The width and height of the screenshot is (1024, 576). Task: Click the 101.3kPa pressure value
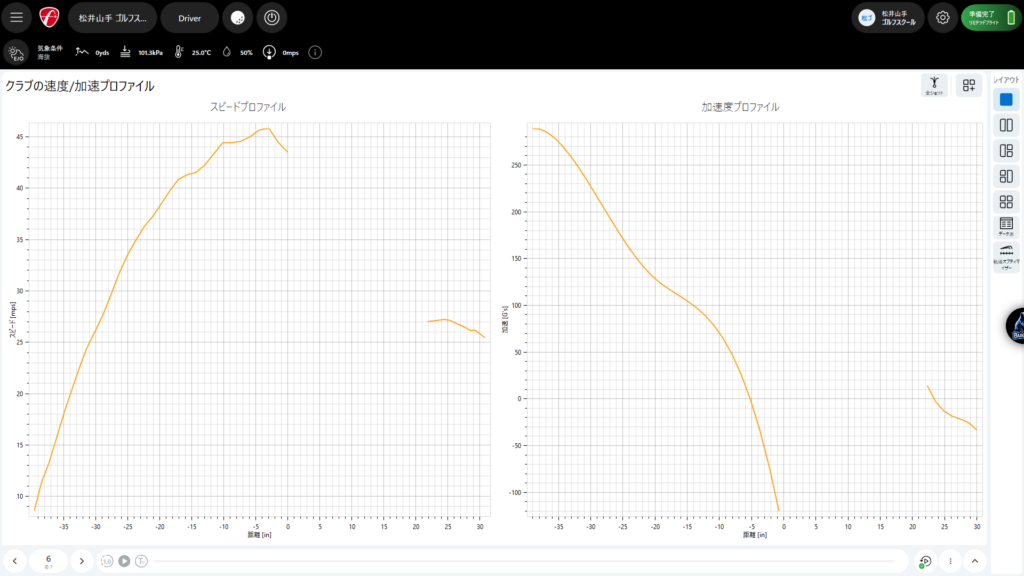pos(150,53)
